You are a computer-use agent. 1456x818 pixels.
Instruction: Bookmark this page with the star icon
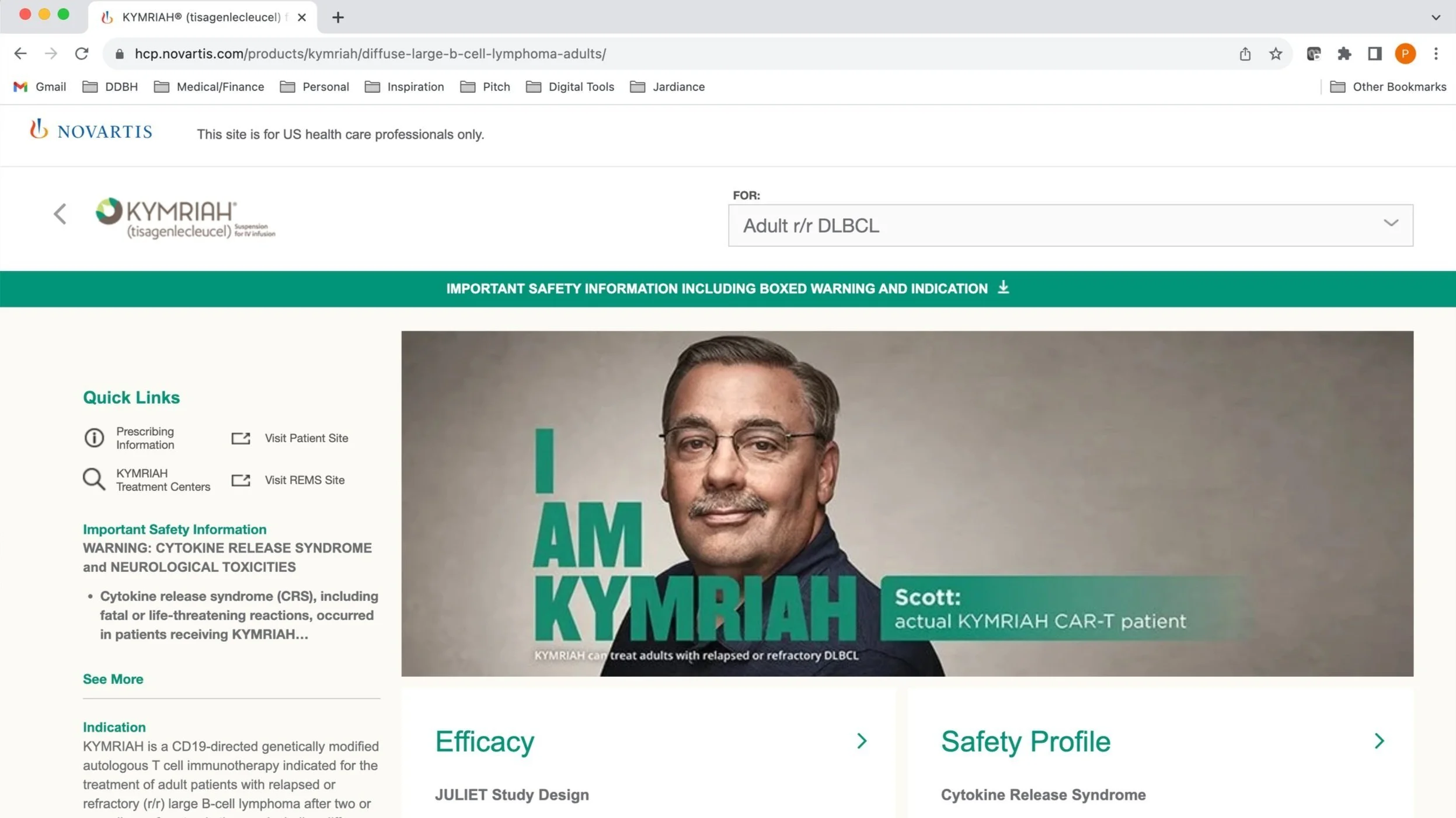tap(1276, 54)
